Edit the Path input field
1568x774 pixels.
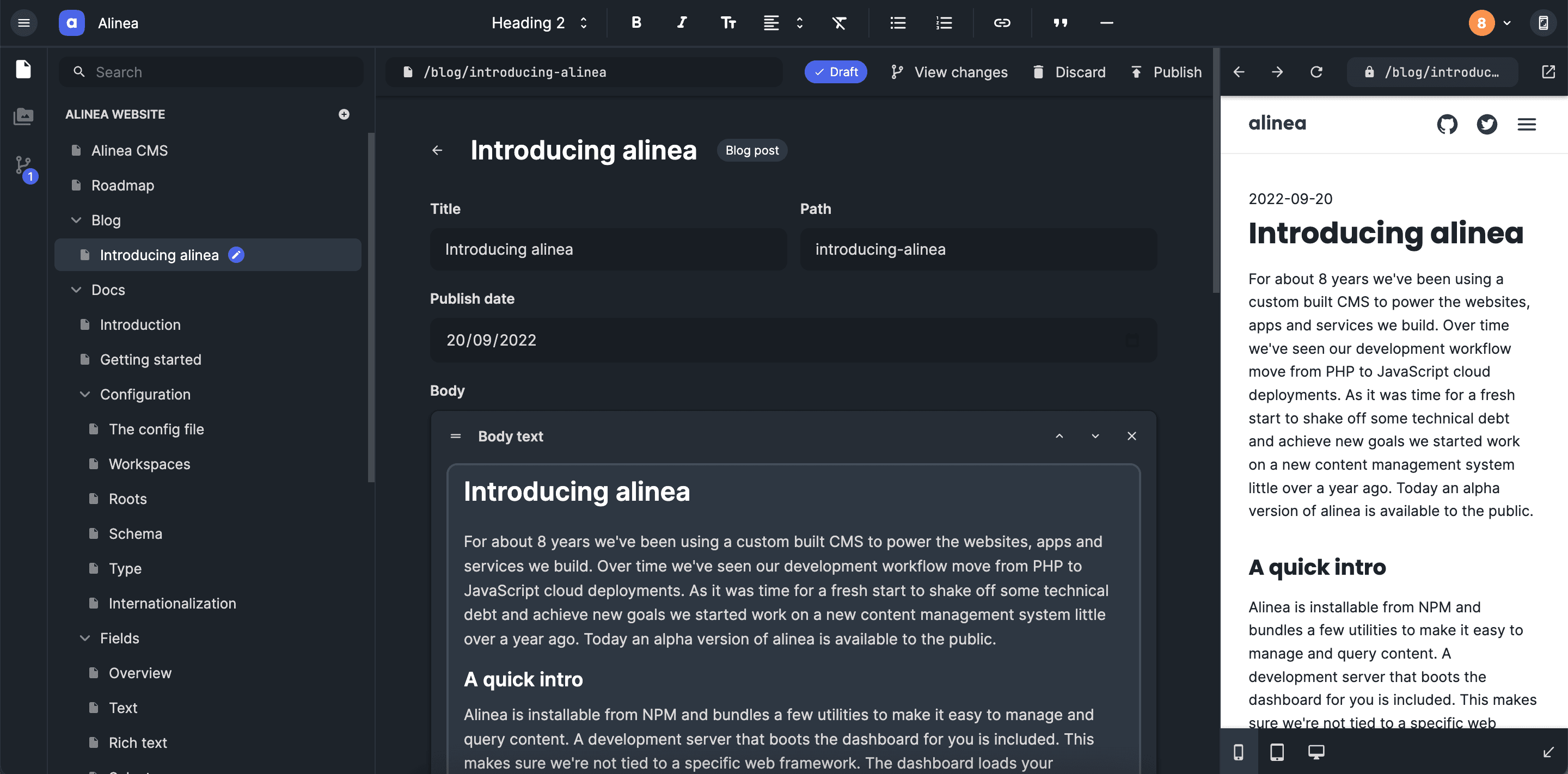(x=978, y=249)
